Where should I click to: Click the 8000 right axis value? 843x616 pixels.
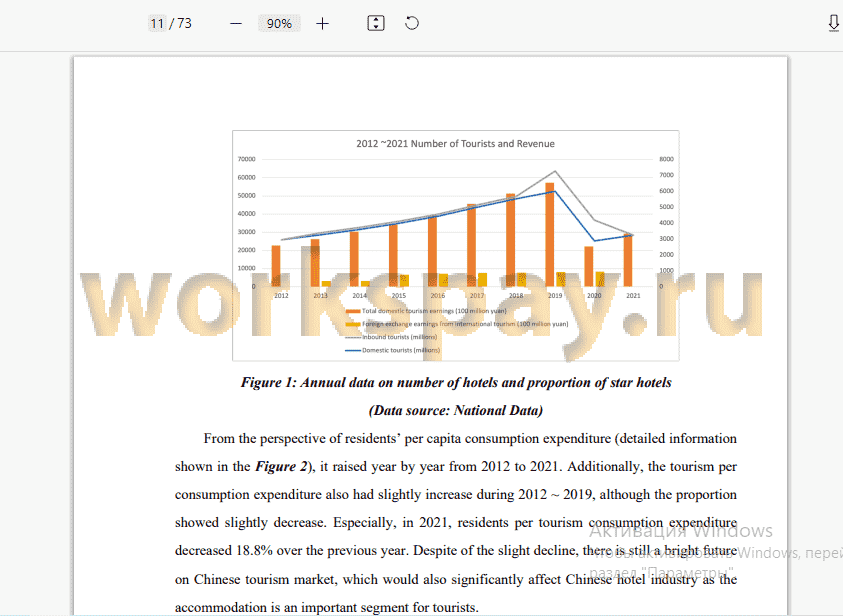tap(666, 159)
